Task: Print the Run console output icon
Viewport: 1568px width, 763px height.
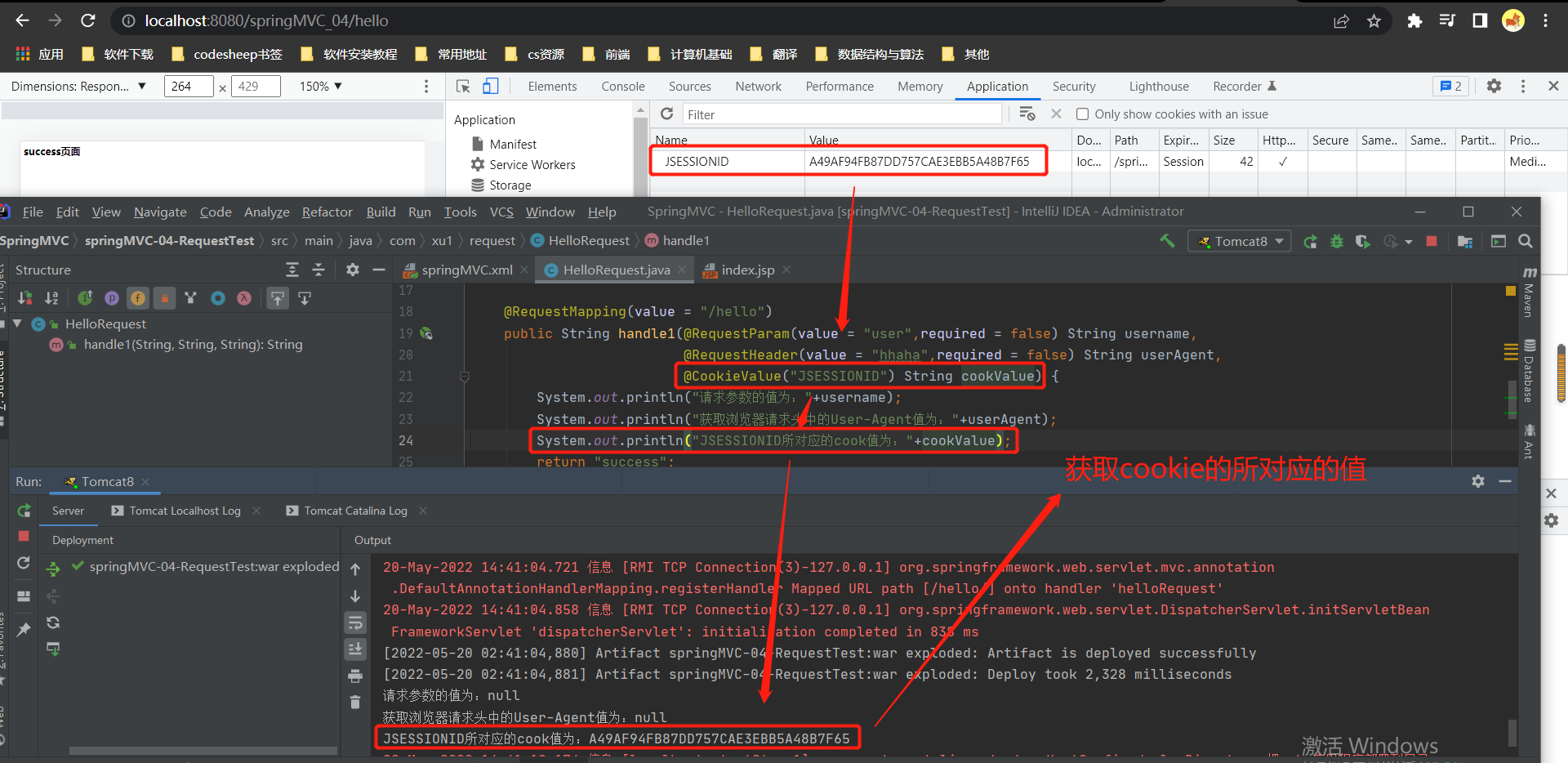Action: [355, 676]
